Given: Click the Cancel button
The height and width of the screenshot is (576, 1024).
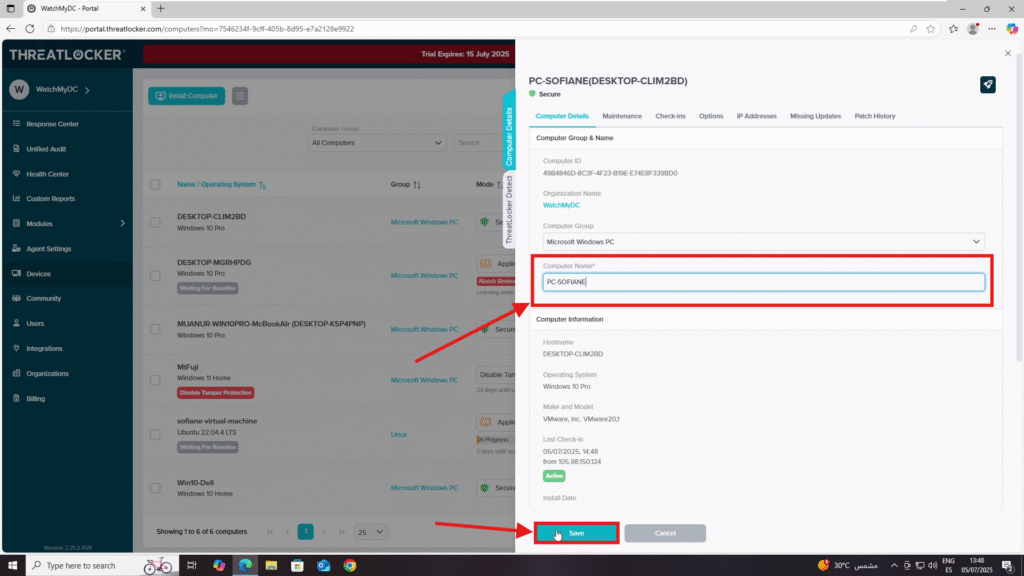Looking at the screenshot, I should [x=665, y=534].
